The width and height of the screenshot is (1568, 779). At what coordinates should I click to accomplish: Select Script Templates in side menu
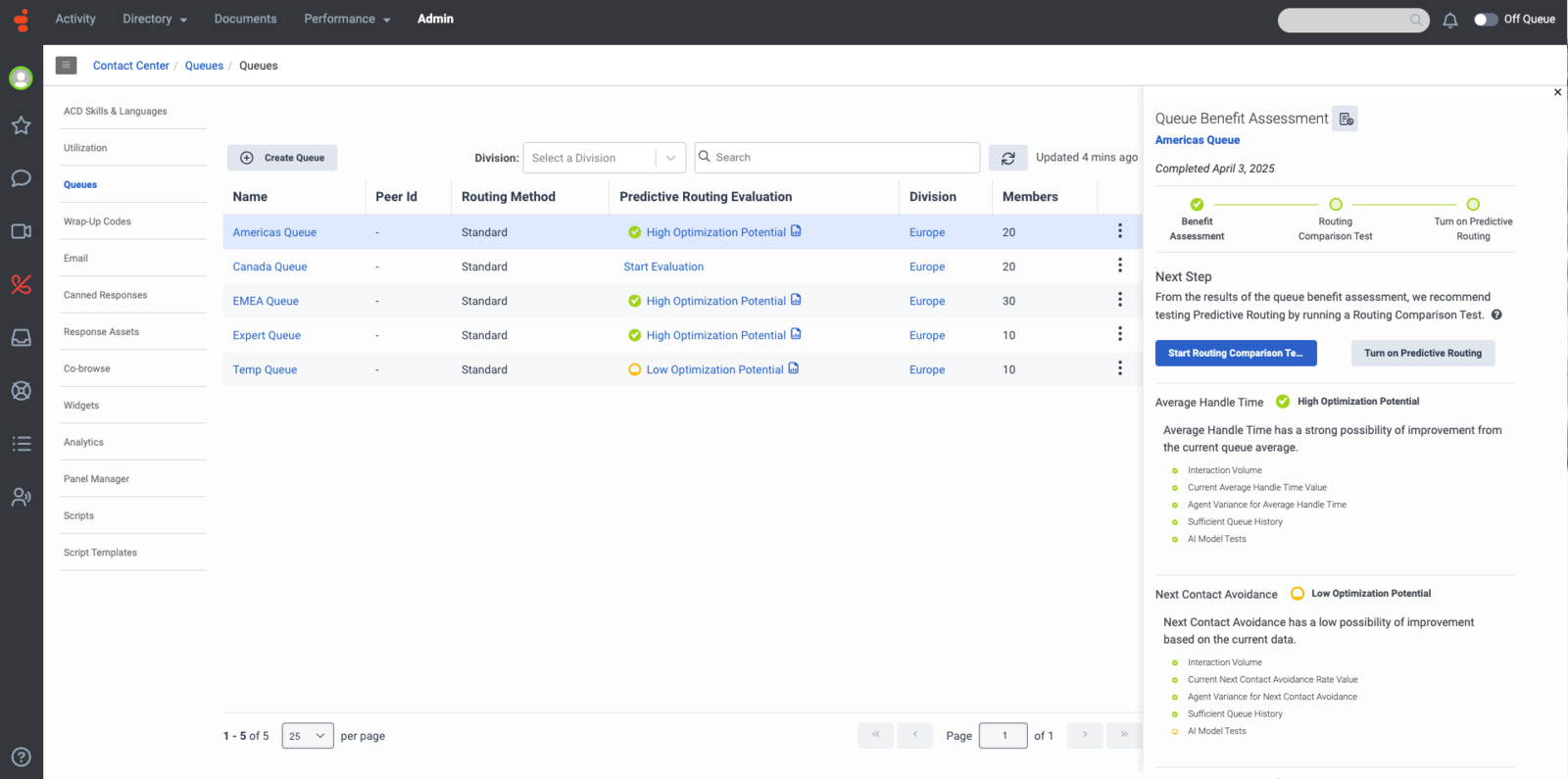click(x=100, y=553)
